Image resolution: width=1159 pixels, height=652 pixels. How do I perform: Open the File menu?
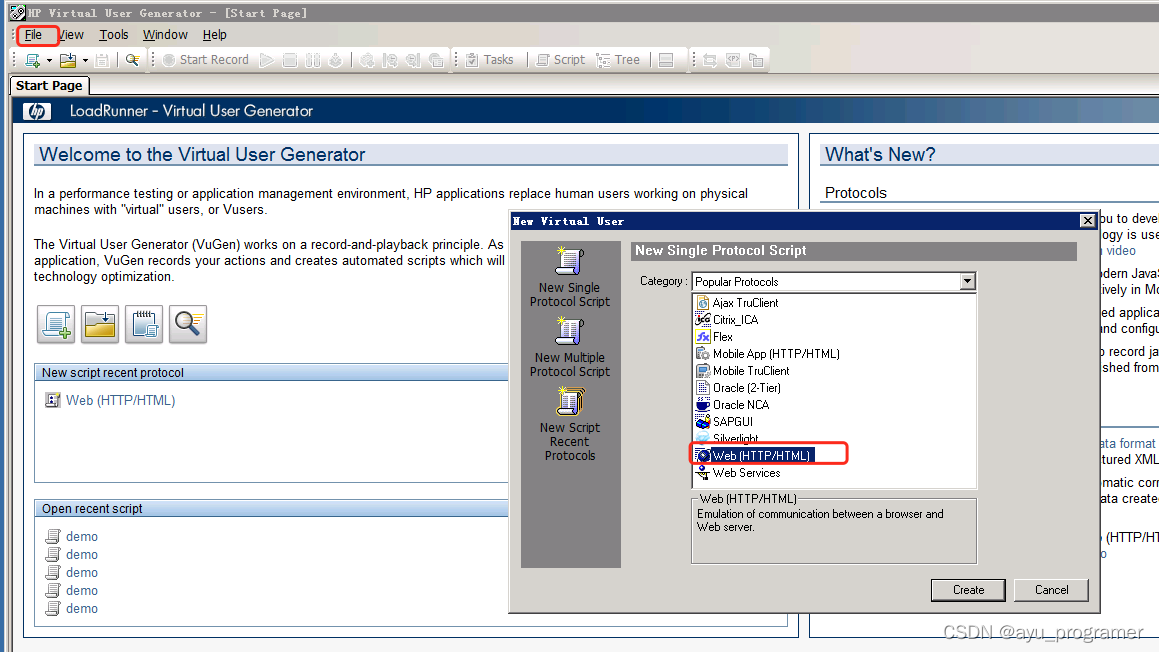point(33,35)
